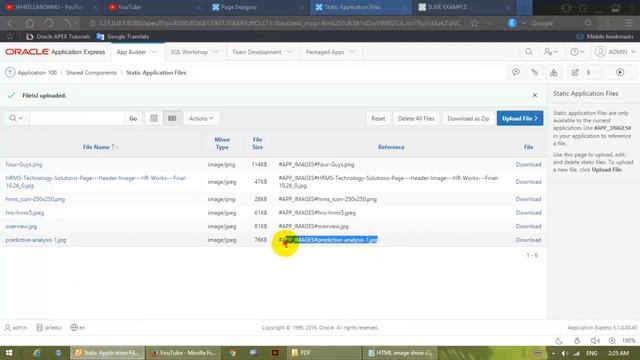
Task: Sort by the File Size column header
Action: click(x=258, y=143)
